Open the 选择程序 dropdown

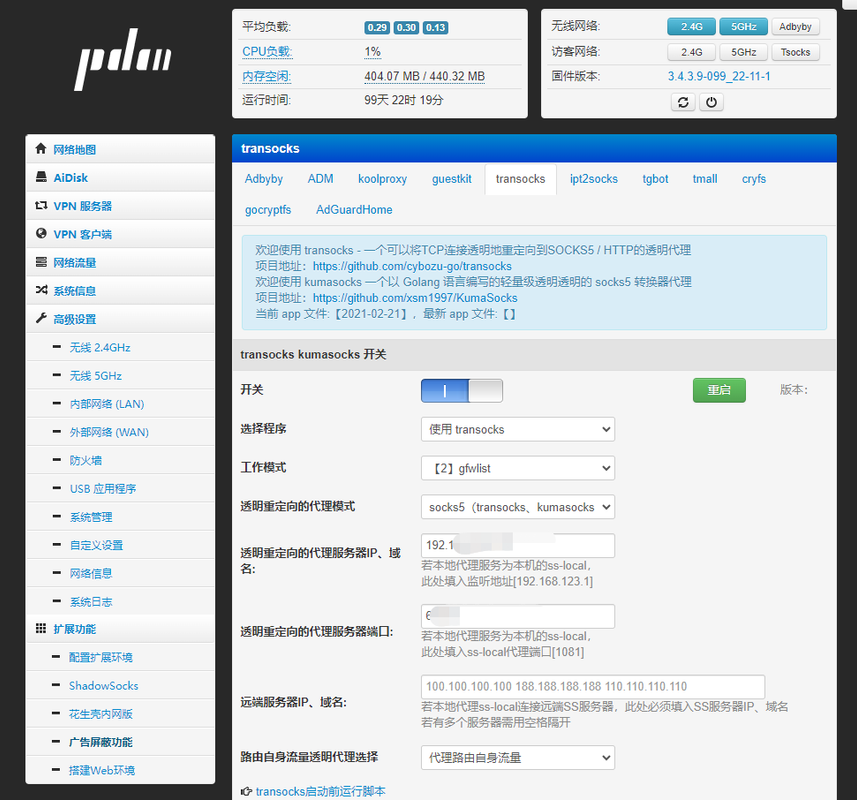(x=518, y=430)
